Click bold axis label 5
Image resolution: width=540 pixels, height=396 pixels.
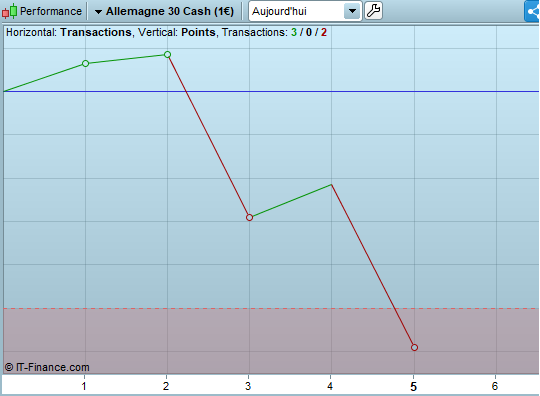(x=414, y=387)
